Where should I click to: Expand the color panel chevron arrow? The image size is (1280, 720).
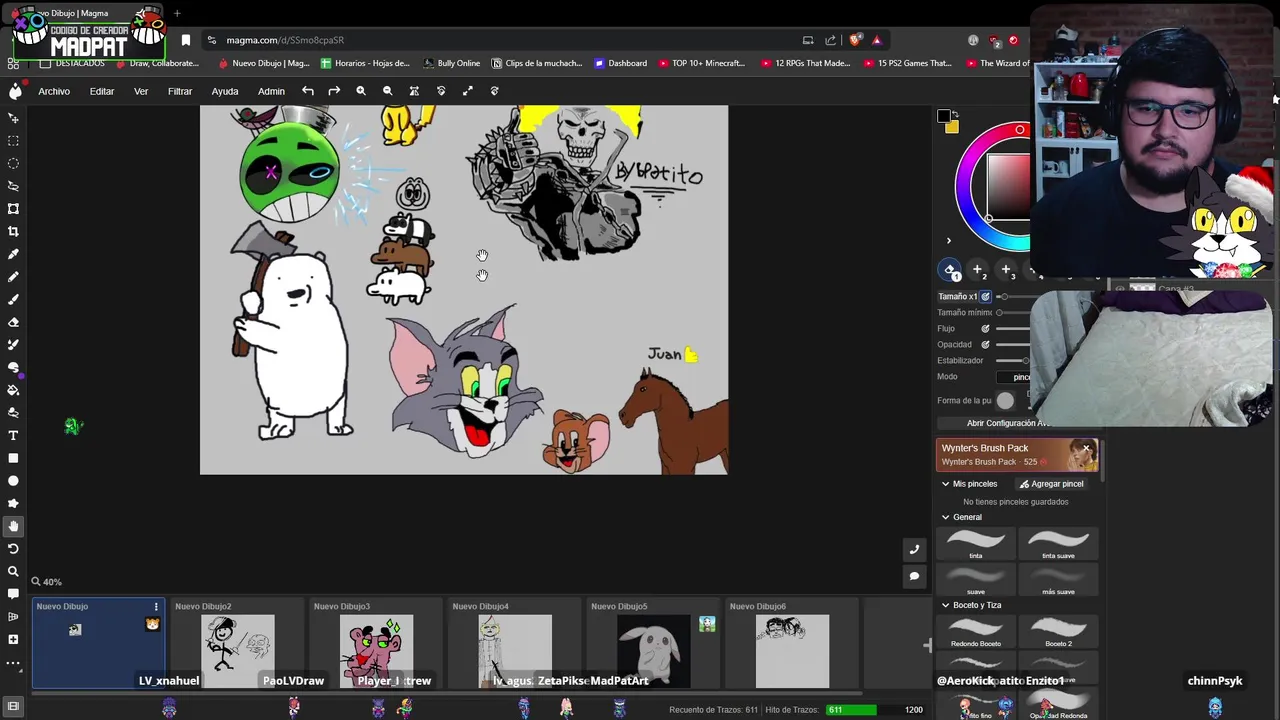pos(949,240)
